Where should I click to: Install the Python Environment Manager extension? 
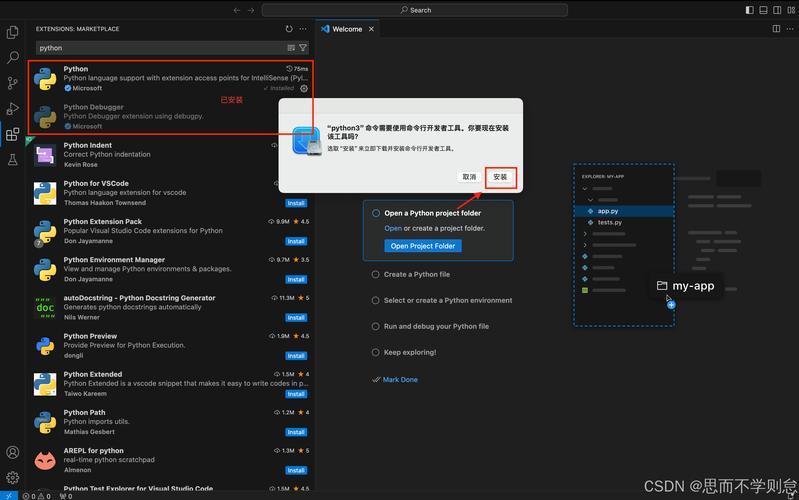[x=296, y=279]
